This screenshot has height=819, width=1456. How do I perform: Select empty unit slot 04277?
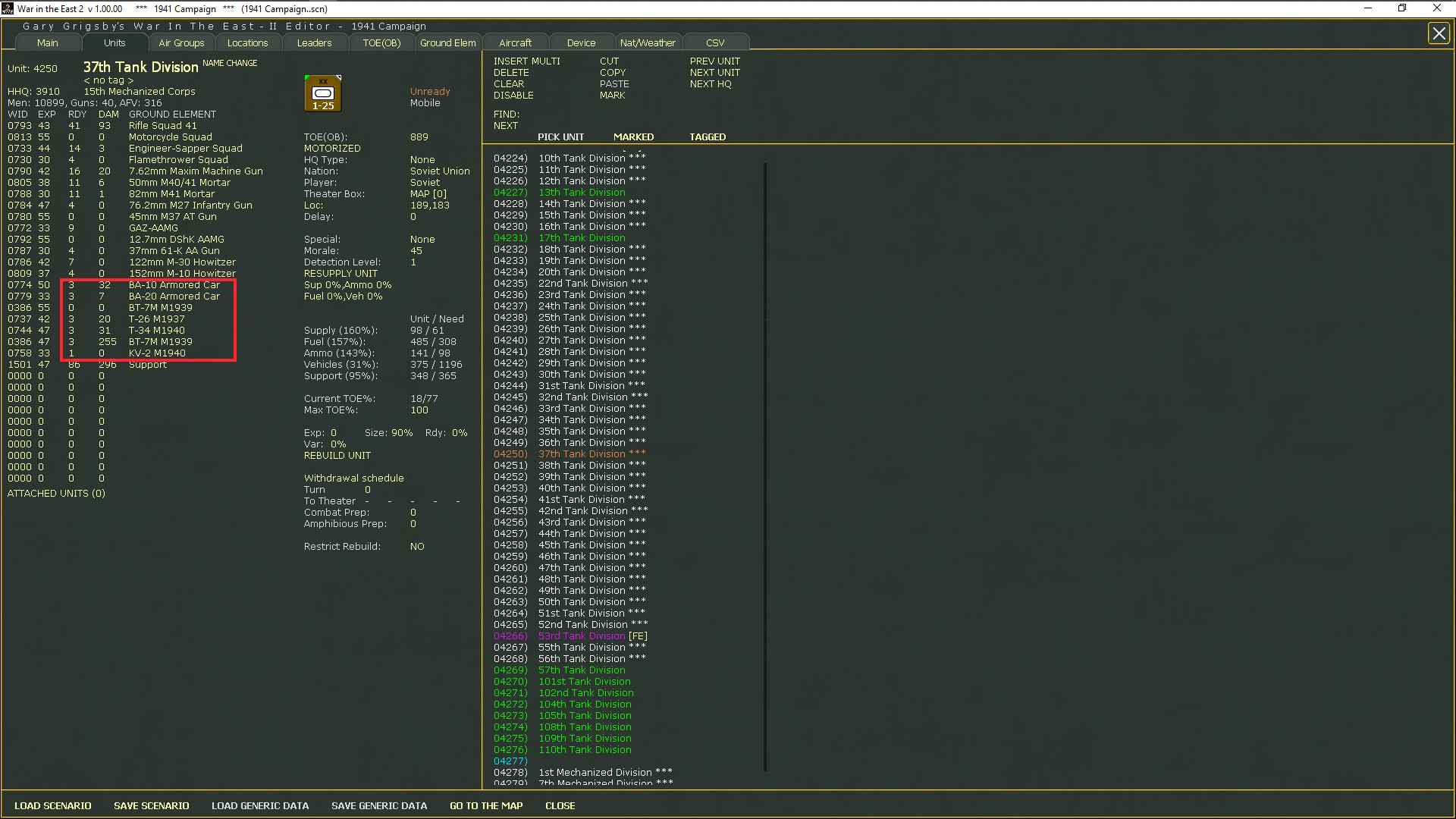(510, 761)
